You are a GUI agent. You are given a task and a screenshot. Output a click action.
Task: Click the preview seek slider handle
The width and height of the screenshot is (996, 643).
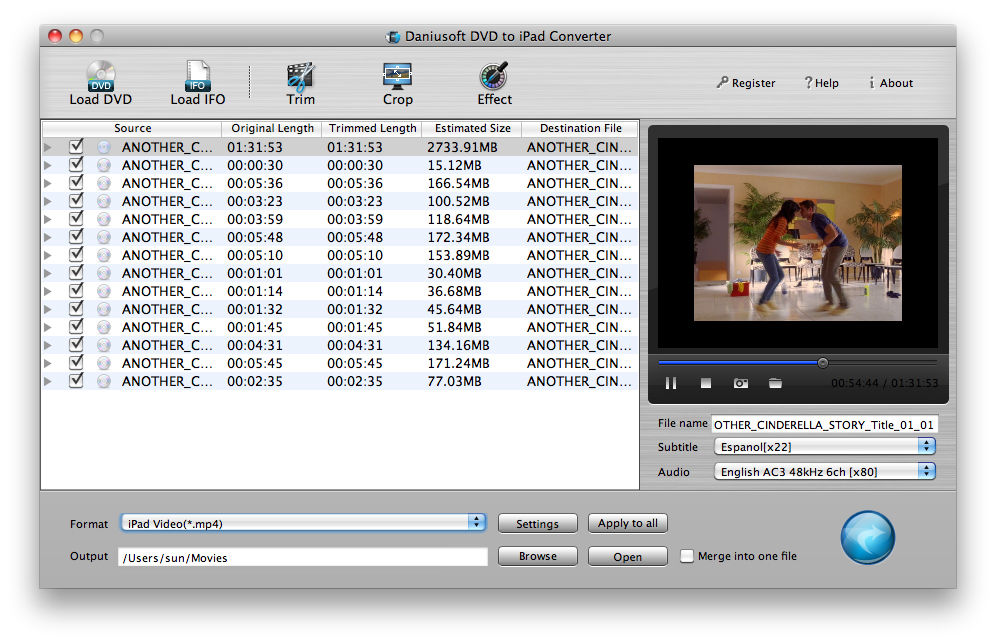(x=823, y=363)
